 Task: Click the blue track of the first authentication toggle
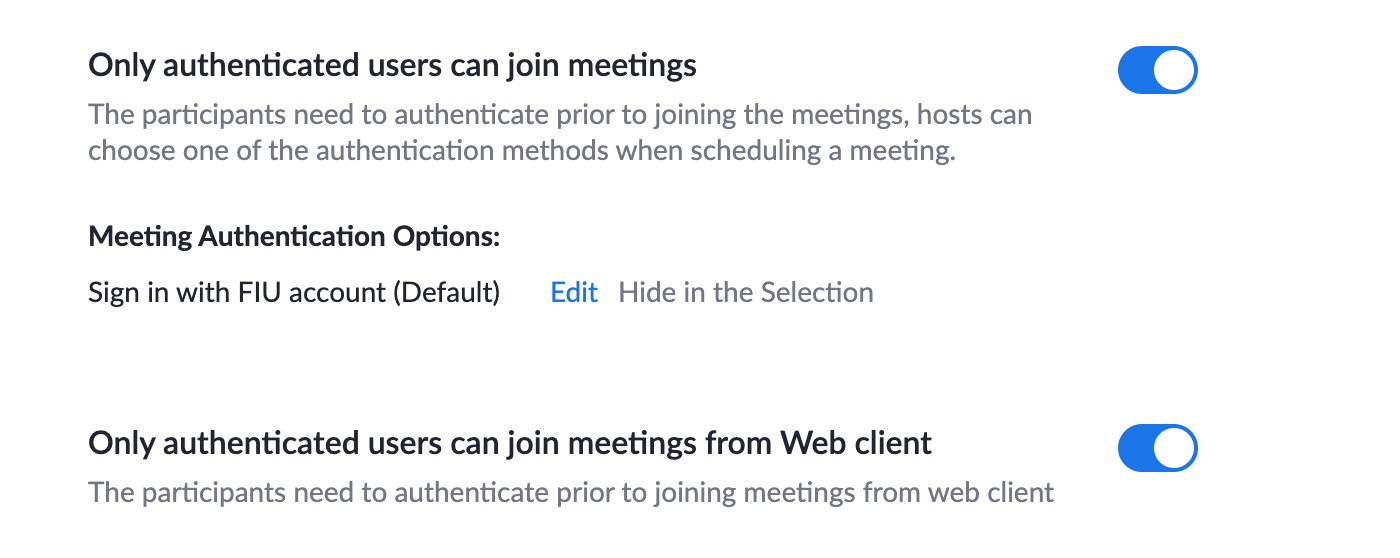(1136, 70)
